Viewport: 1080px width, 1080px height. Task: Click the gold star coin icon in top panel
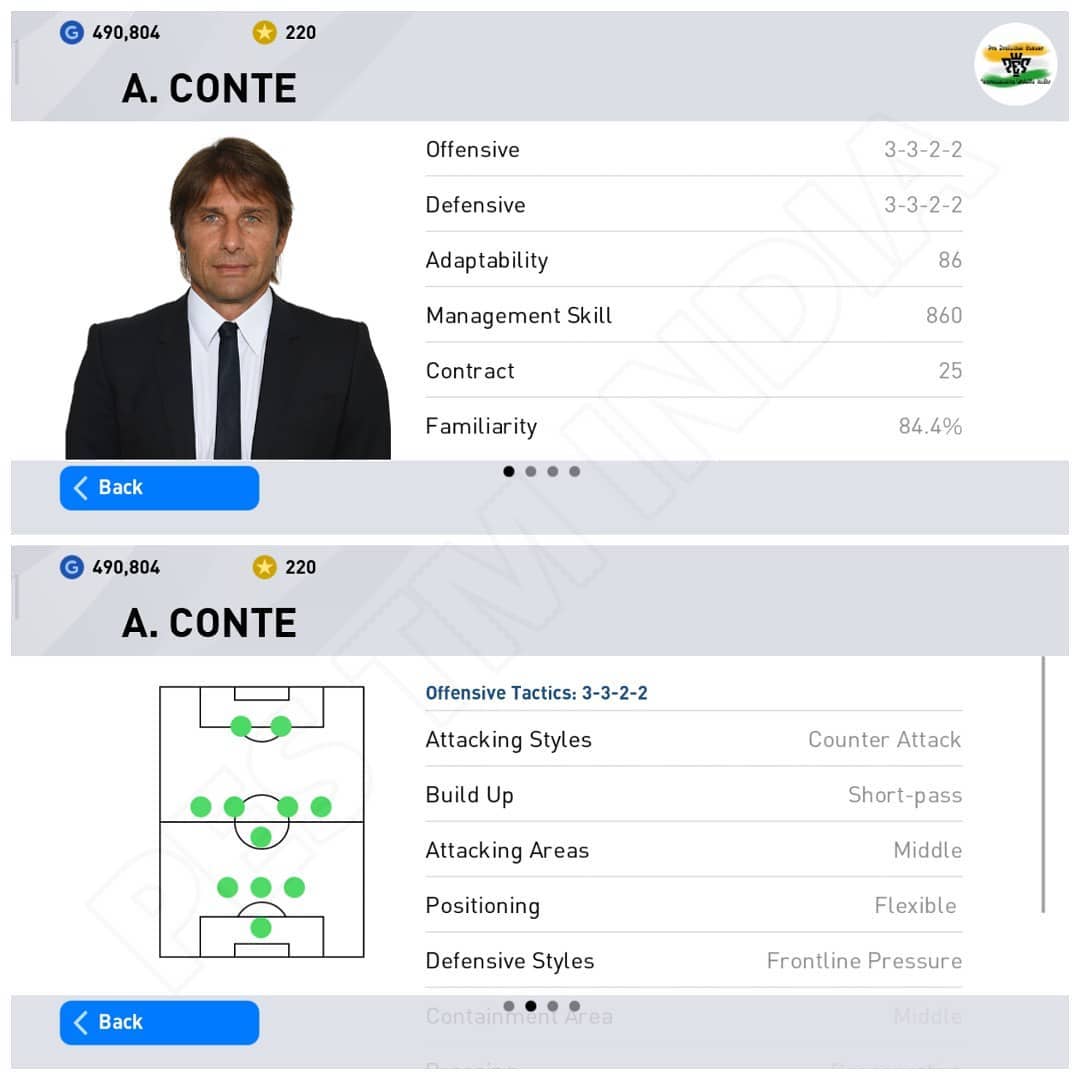tap(264, 32)
